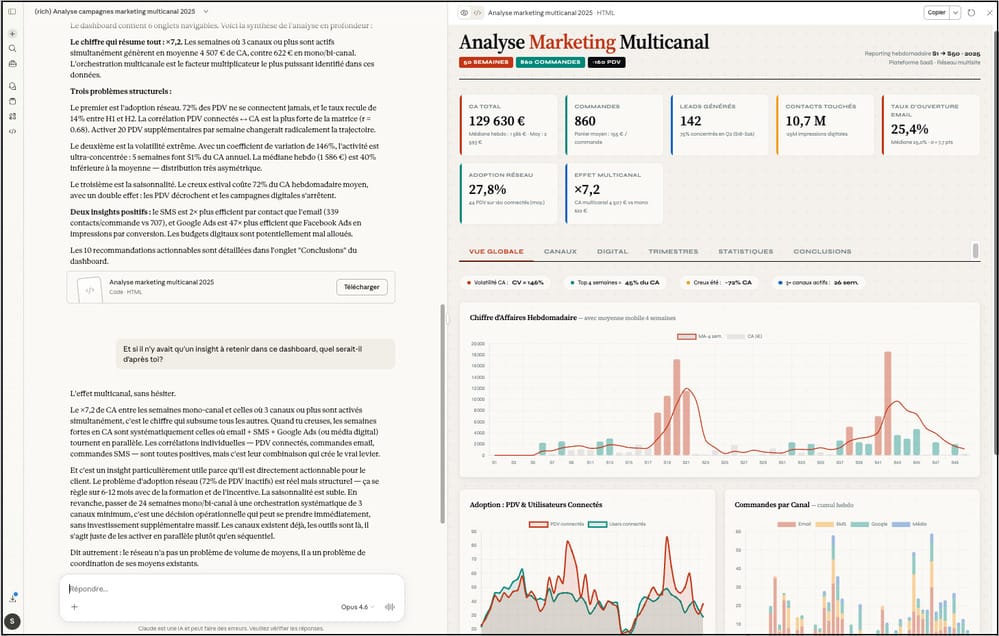Add attachment using the plus icon in composer

74,607
